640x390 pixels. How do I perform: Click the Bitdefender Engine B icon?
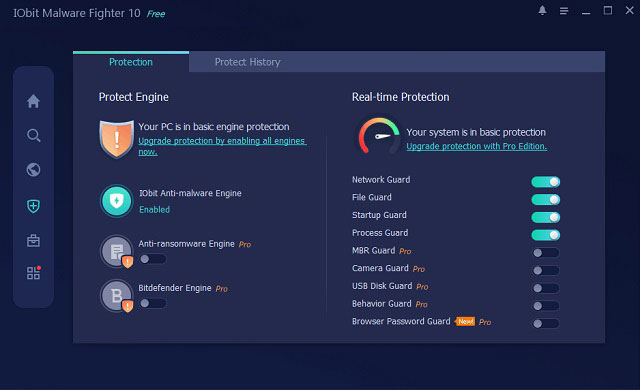point(117,296)
